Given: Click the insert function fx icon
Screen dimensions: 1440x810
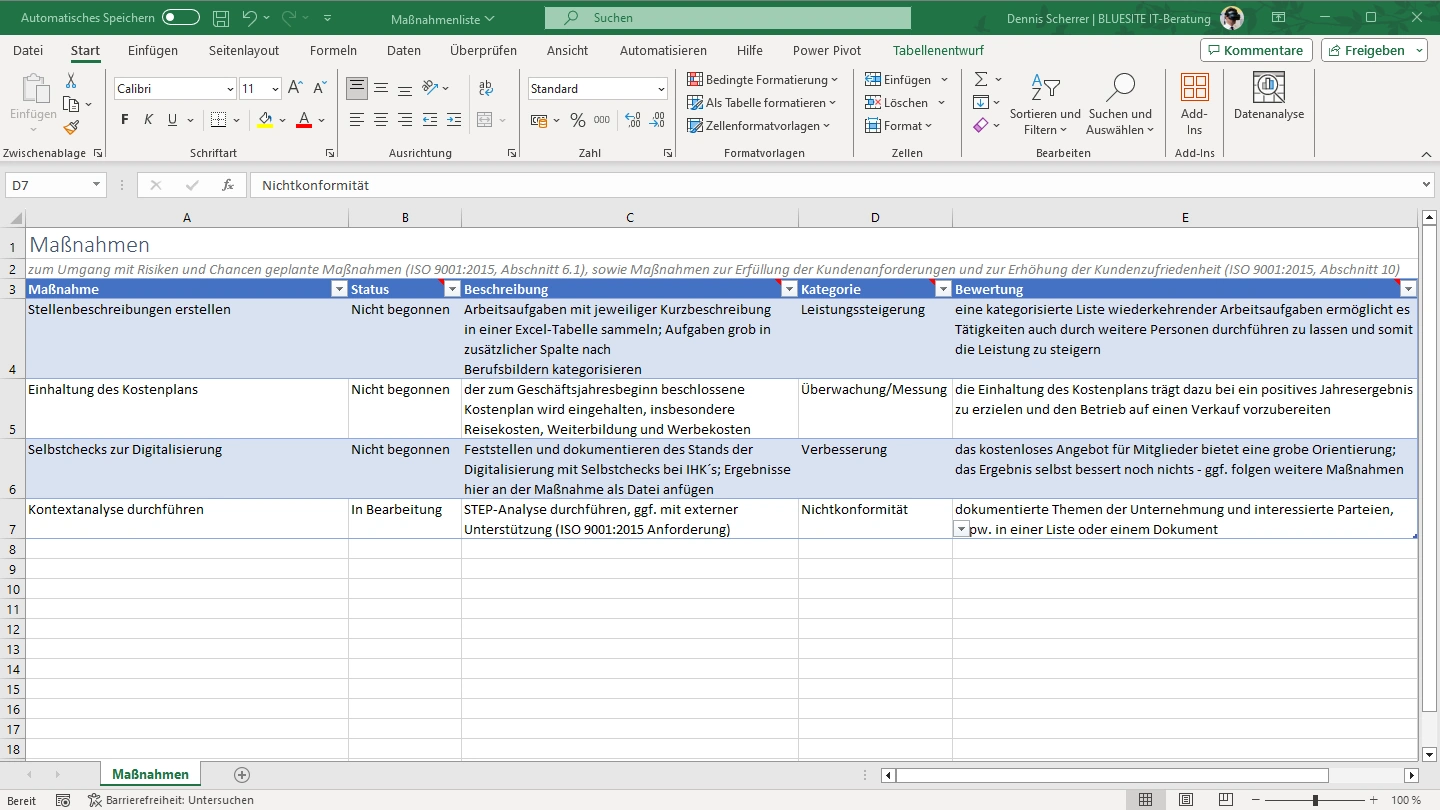Looking at the screenshot, I should click(x=228, y=185).
